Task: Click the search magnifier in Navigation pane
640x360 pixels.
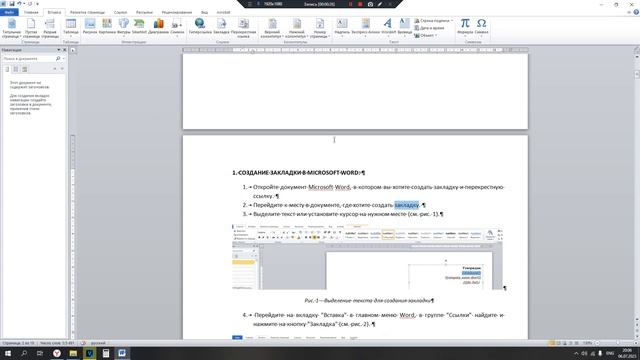Action: [x=58, y=59]
